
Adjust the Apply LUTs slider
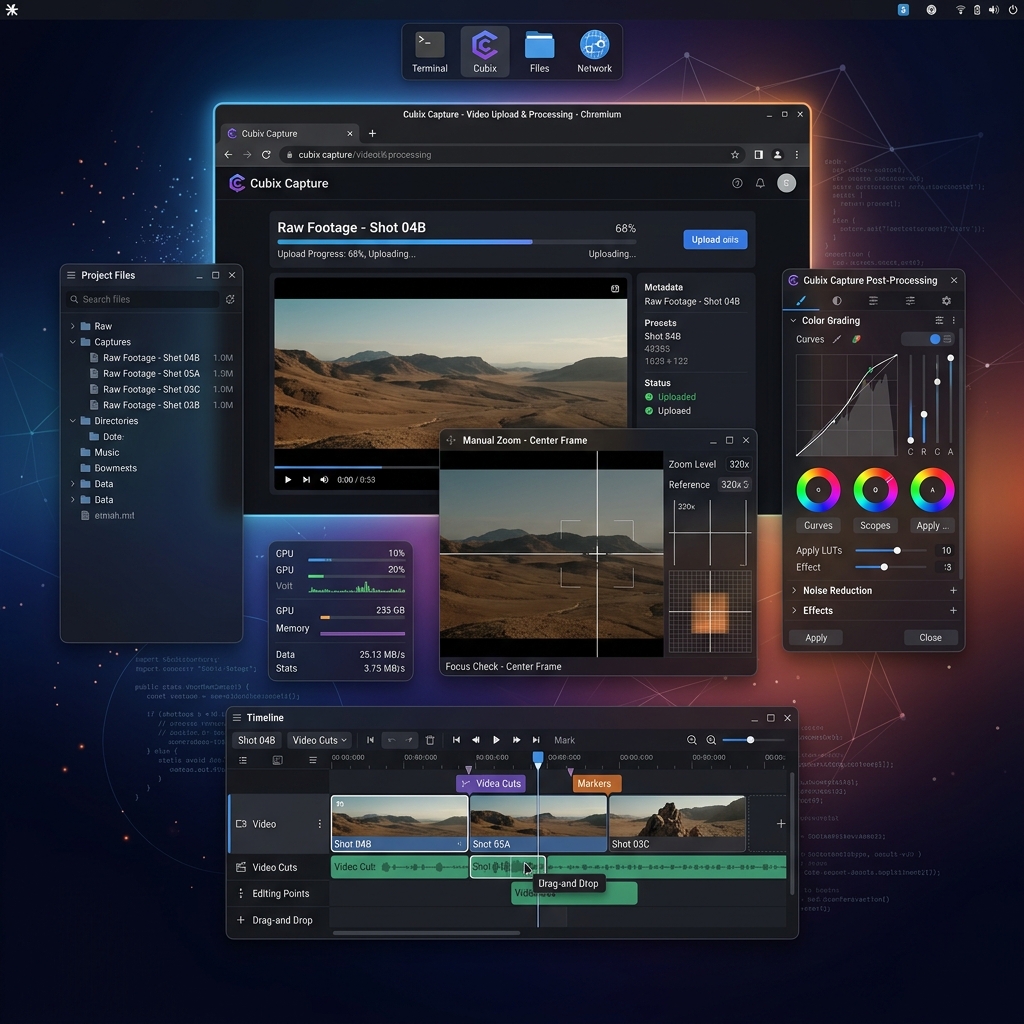pos(891,551)
